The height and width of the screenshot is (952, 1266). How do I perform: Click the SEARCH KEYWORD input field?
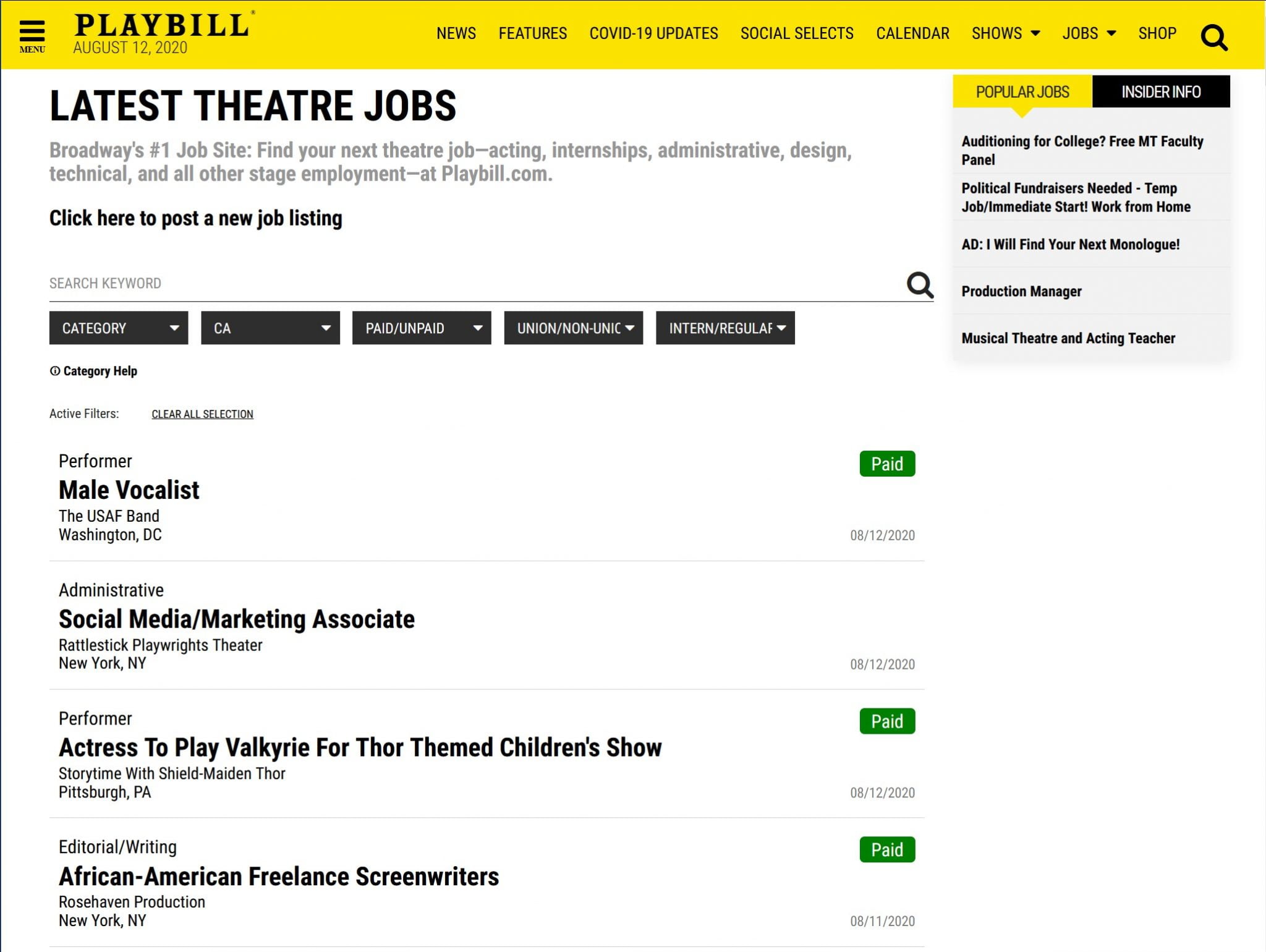click(x=470, y=284)
